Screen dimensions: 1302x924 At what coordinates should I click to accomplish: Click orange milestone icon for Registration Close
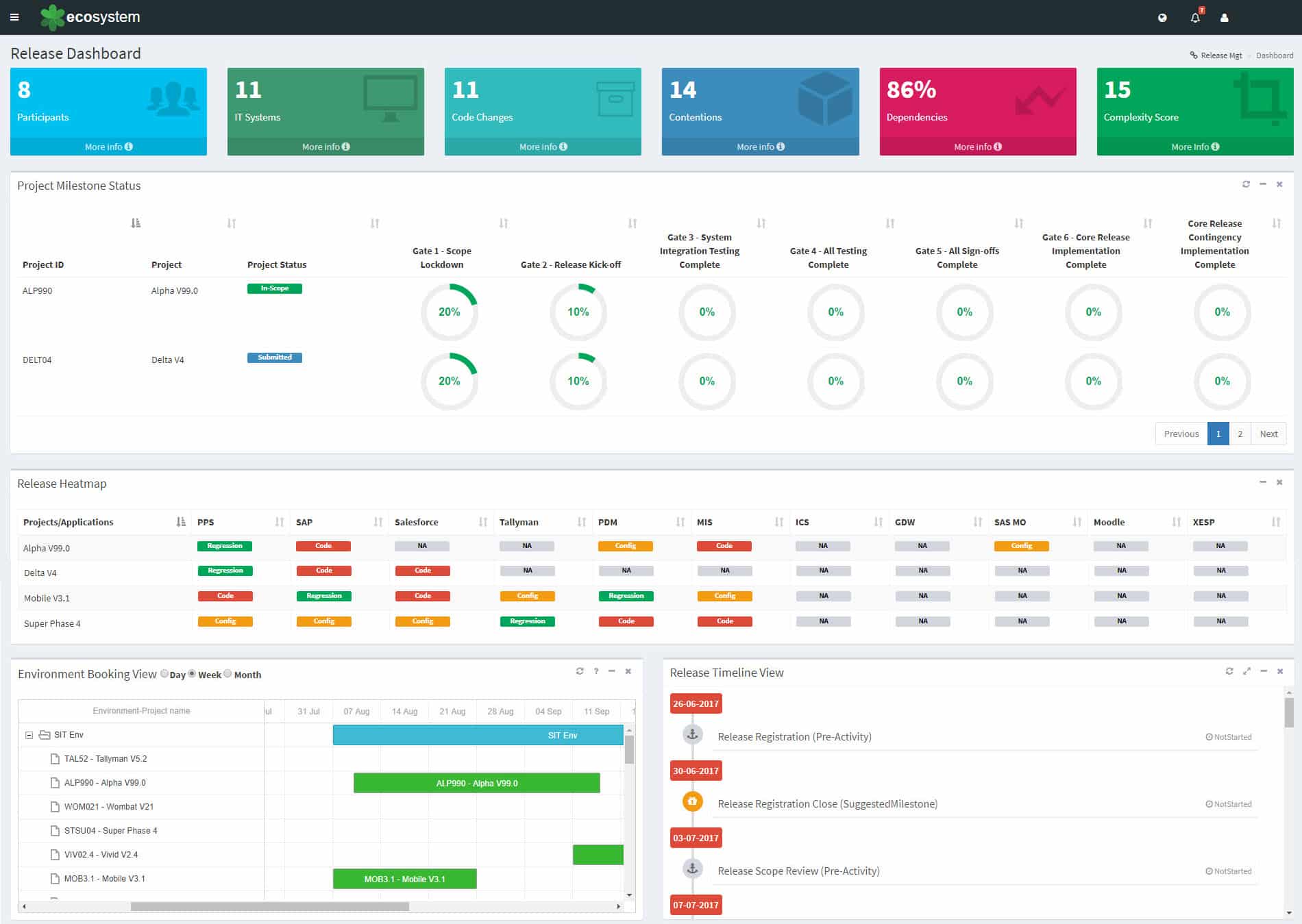point(693,801)
